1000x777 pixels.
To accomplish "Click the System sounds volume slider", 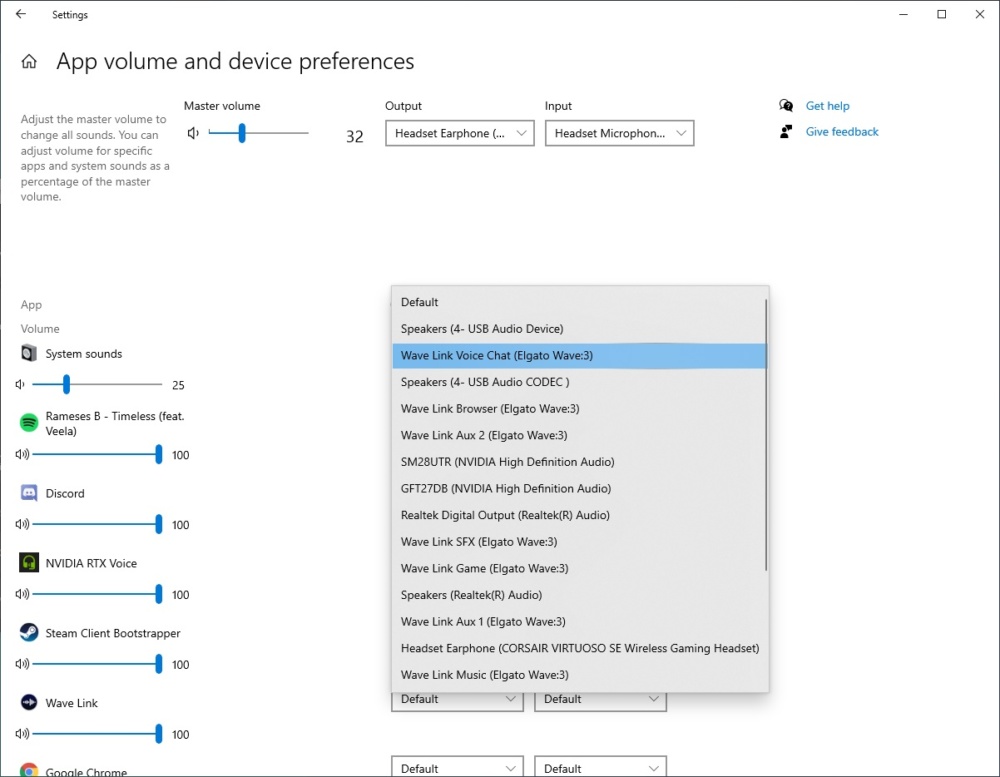I will click(x=97, y=384).
